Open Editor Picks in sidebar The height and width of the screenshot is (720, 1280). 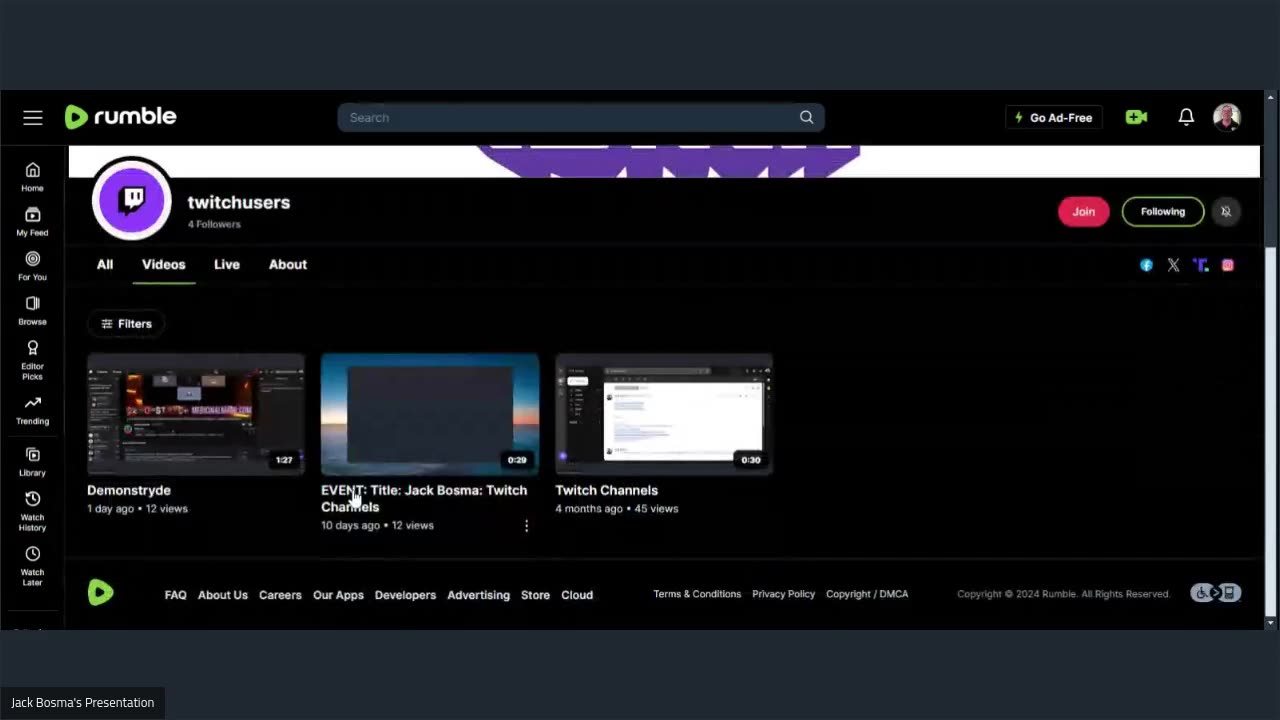33,360
